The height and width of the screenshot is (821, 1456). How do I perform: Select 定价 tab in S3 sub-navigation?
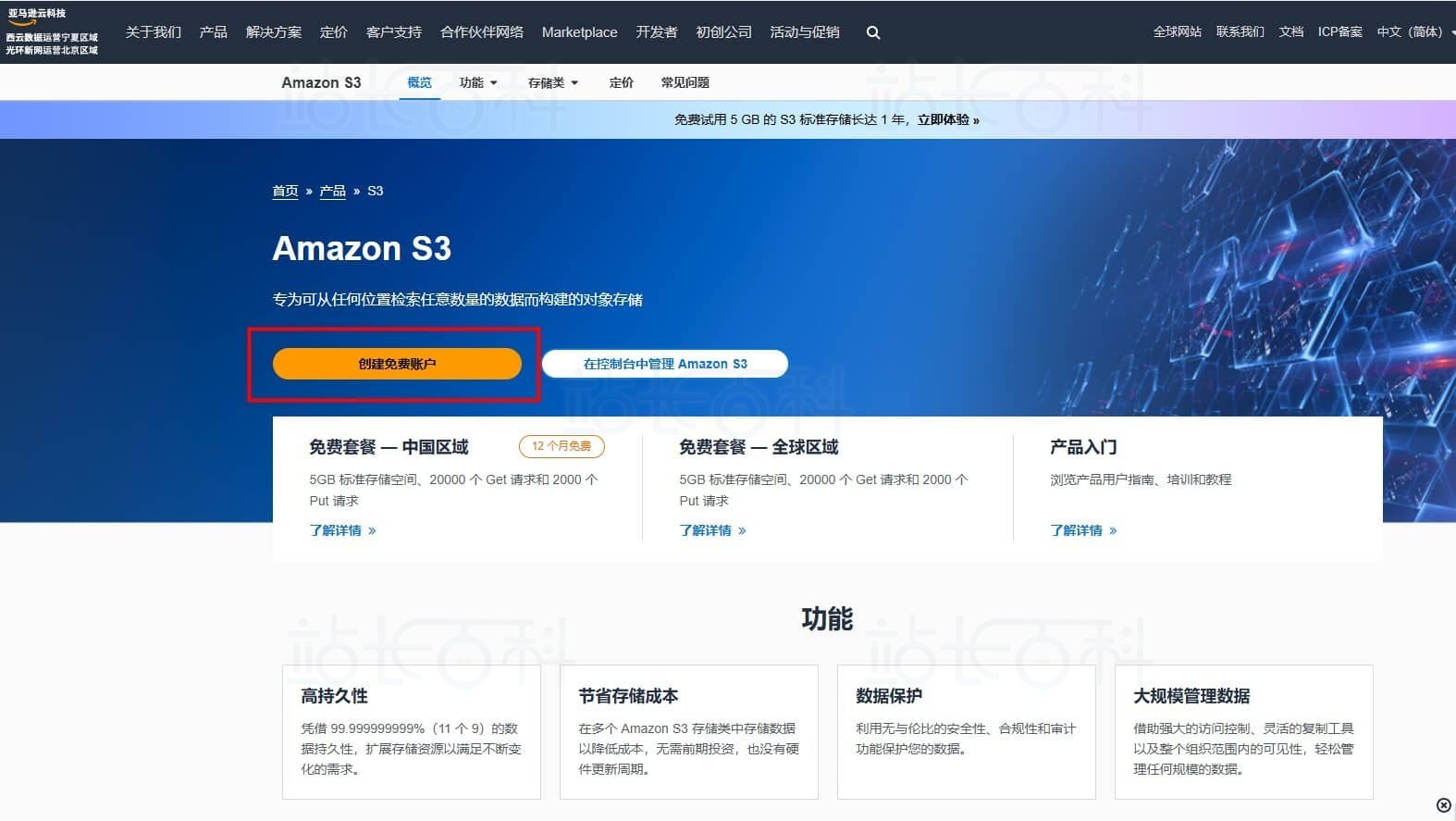(x=622, y=82)
